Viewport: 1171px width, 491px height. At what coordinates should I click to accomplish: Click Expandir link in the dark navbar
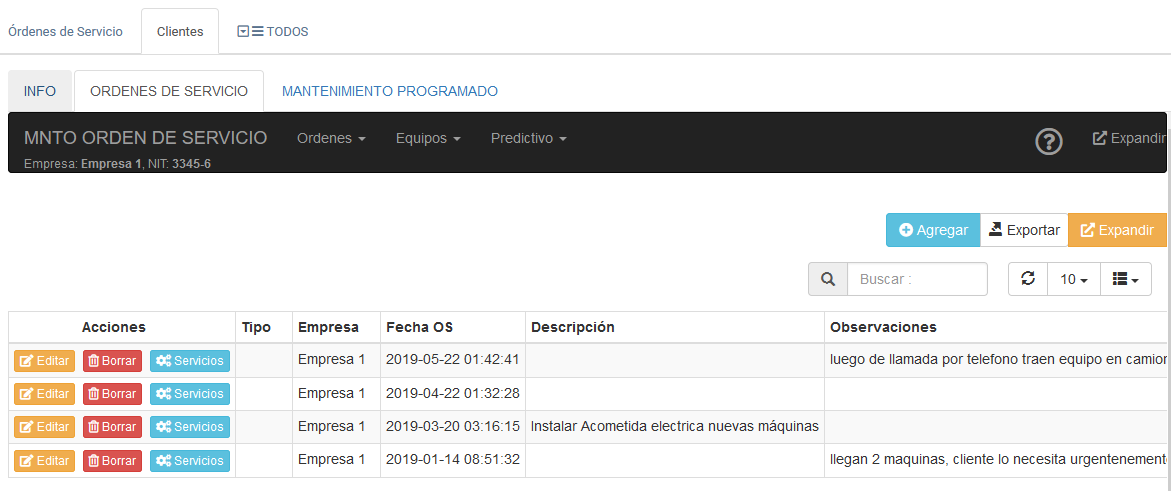click(x=1130, y=138)
